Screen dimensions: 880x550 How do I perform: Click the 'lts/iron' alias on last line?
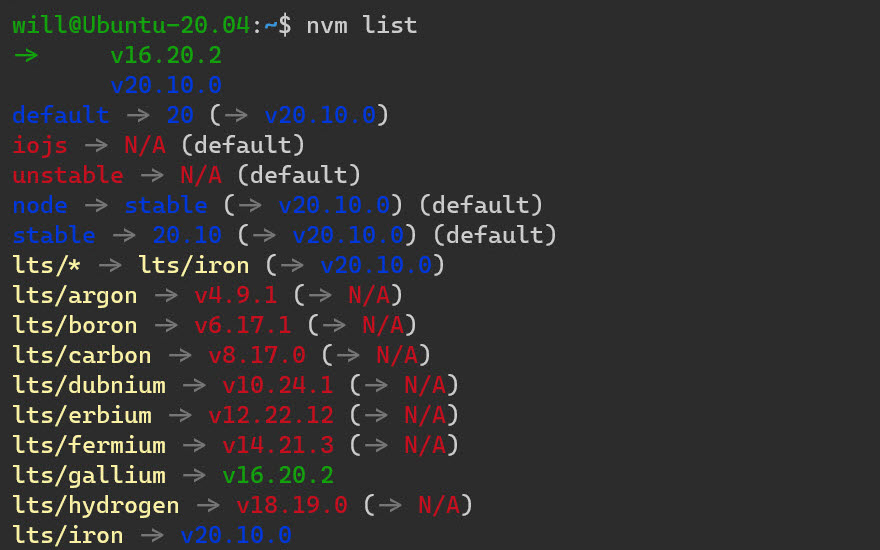coord(68,536)
